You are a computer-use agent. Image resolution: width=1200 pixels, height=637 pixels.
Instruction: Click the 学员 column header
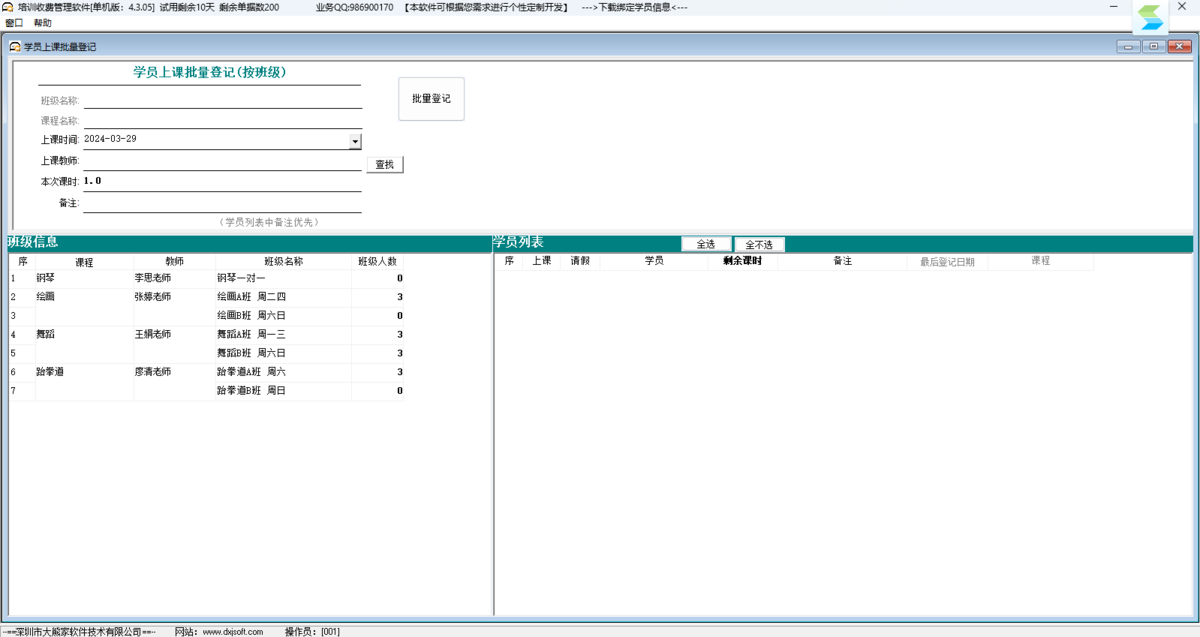tap(654, 261)
